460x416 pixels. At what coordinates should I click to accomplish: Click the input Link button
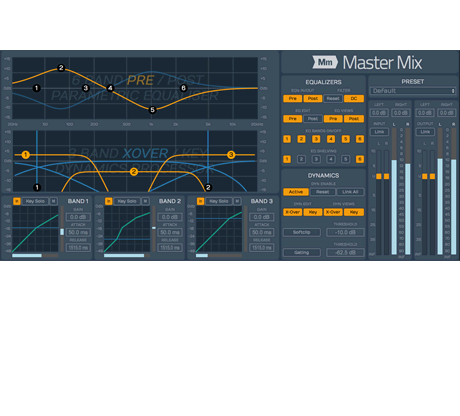pyautogui.click(x=379, y=132)
